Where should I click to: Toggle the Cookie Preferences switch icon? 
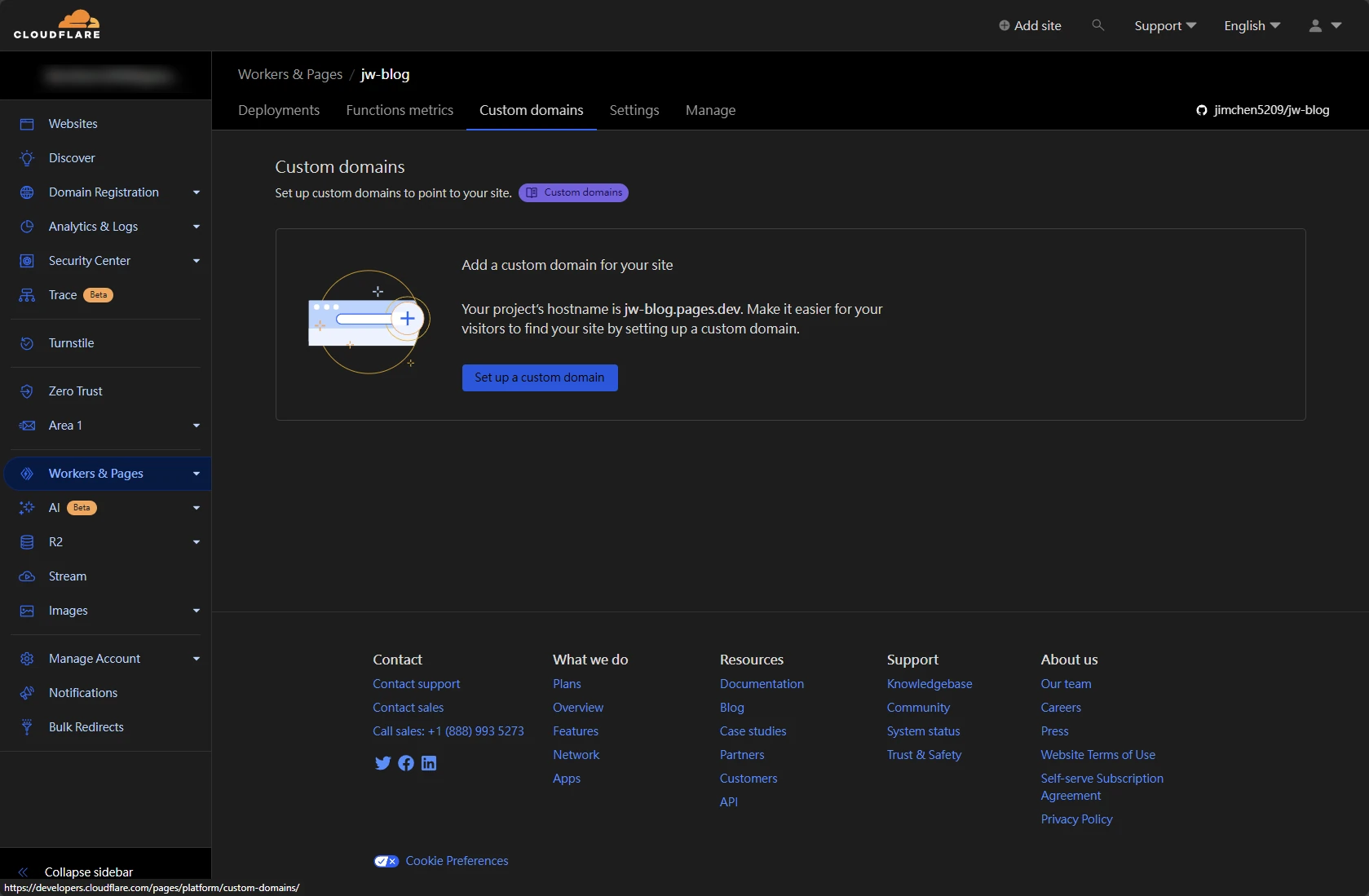tap(386, 861)
